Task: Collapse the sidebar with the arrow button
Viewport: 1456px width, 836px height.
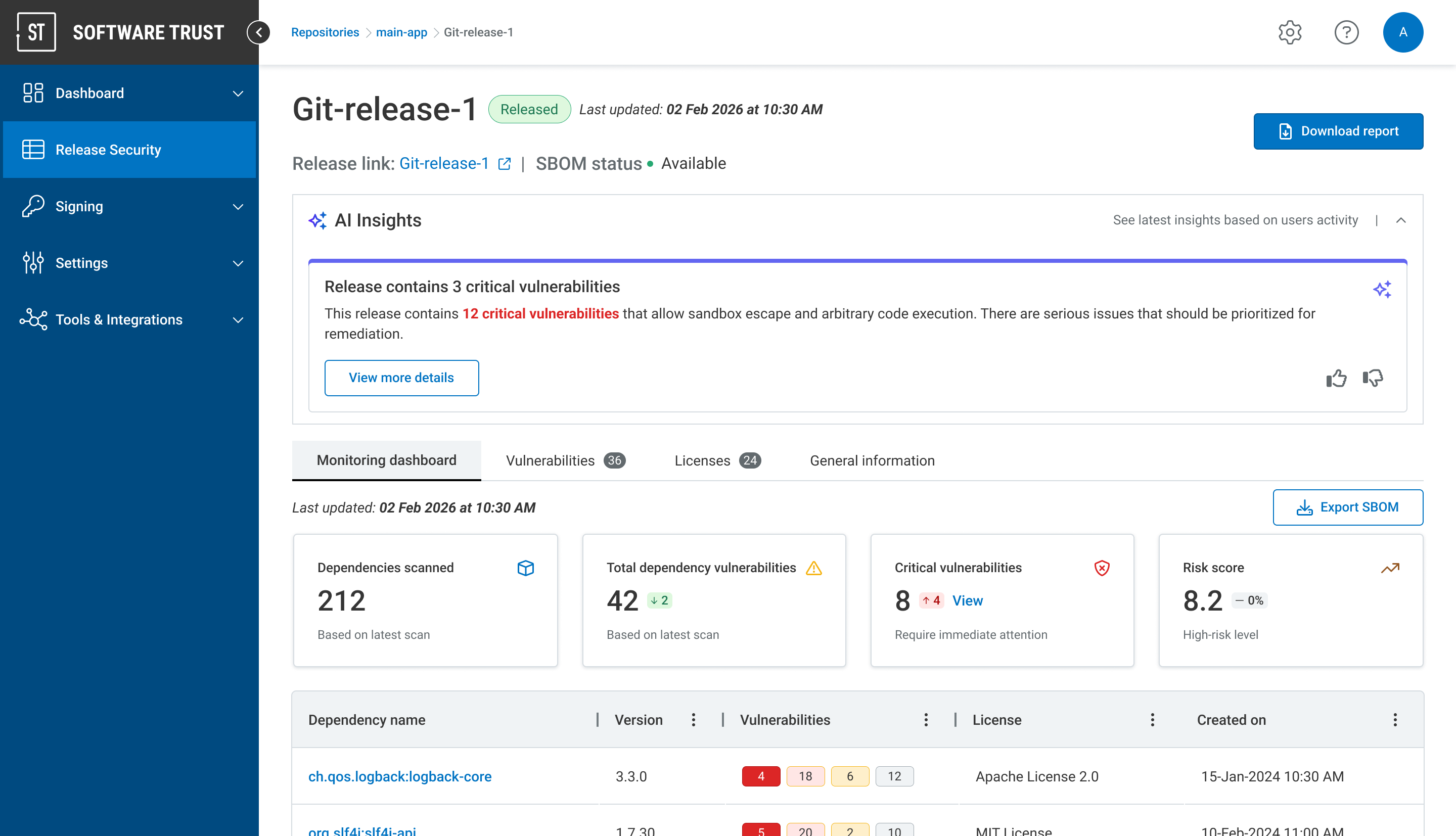Action: pyautogui.click(x=259, y=32)
